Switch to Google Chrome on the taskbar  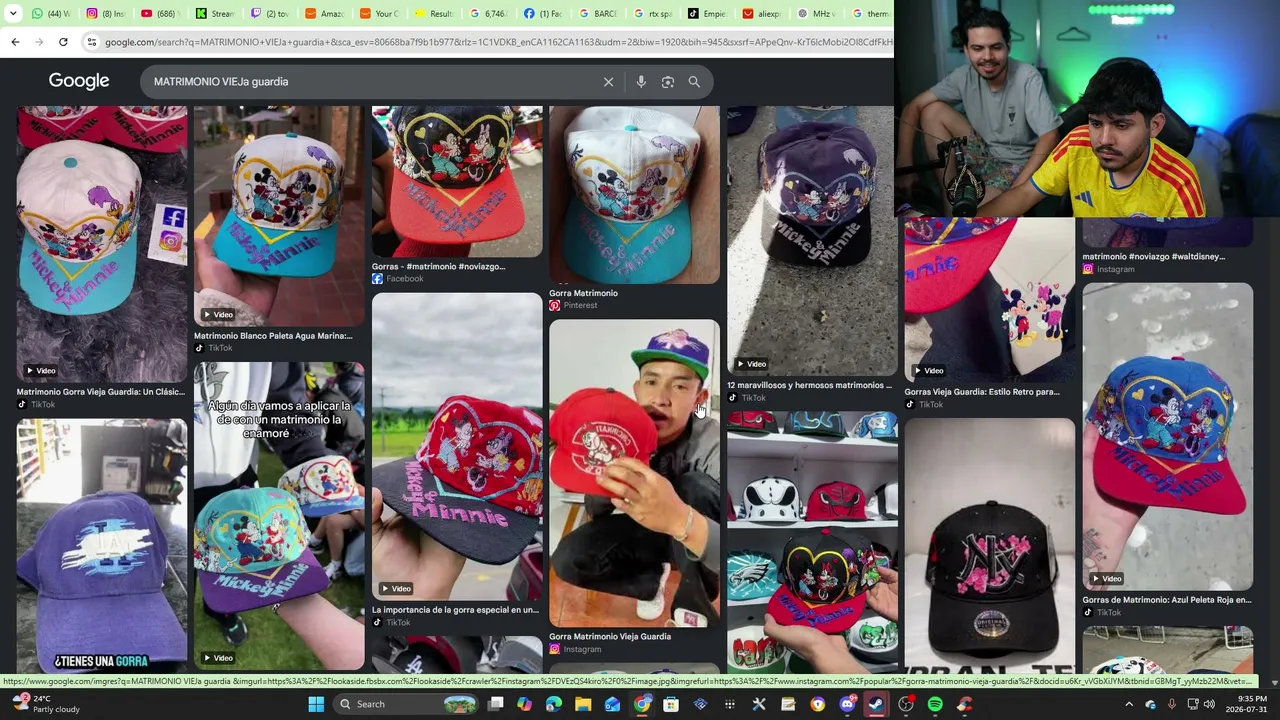point(642,704)
